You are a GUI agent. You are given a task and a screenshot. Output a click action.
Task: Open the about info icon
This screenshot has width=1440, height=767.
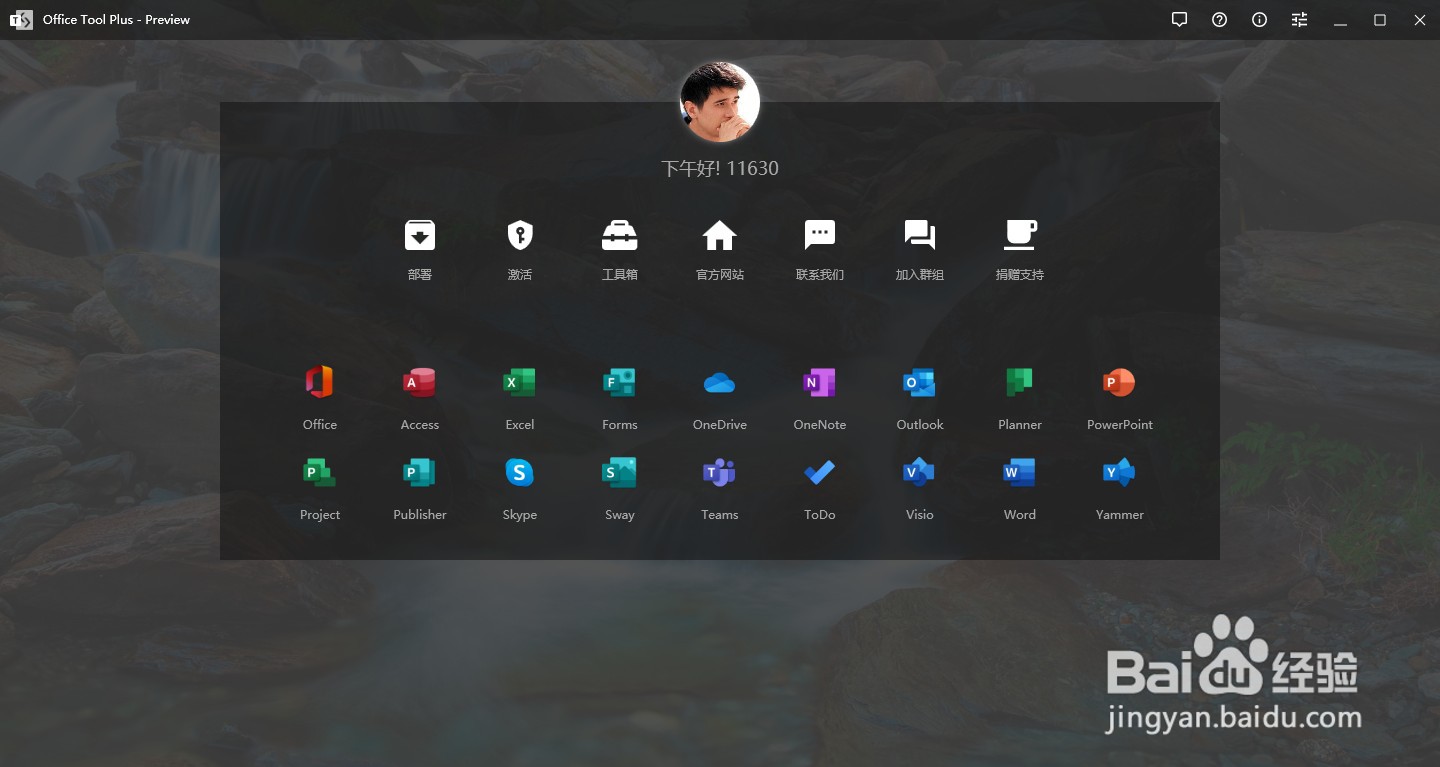(1260, 20)
